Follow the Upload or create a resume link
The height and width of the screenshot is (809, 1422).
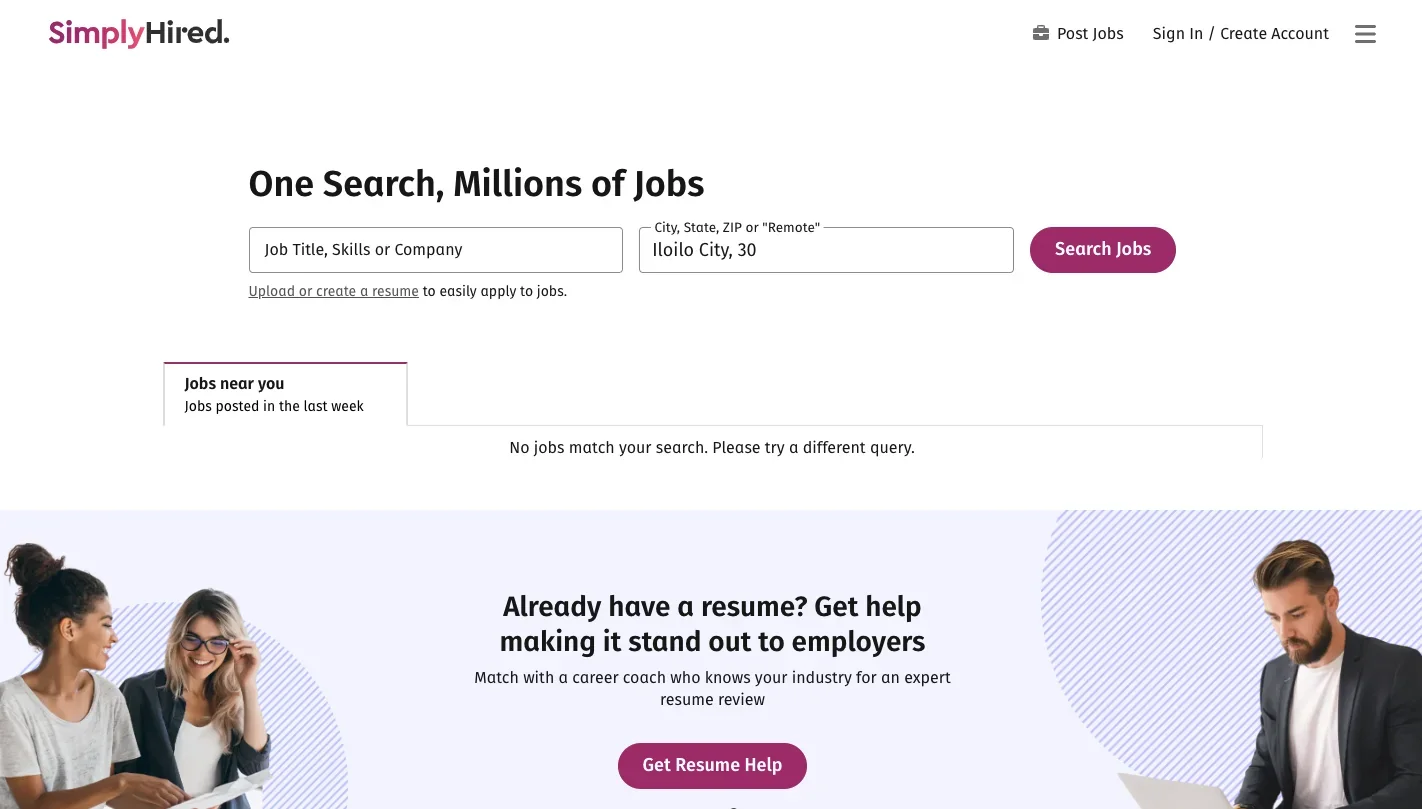pos(333,292)
